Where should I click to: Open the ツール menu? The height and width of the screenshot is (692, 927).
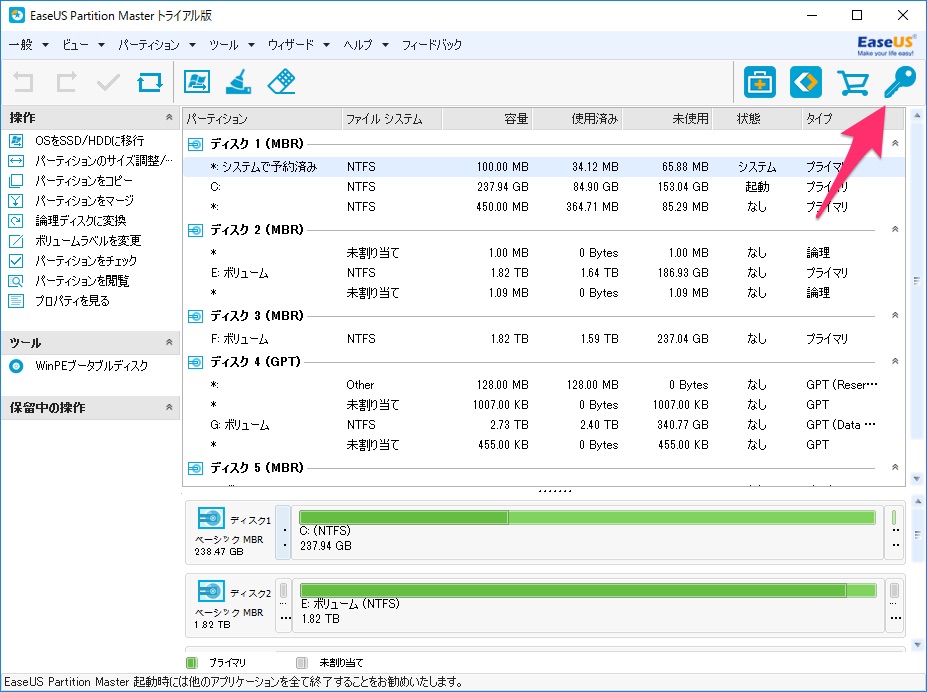coord(232,45)
